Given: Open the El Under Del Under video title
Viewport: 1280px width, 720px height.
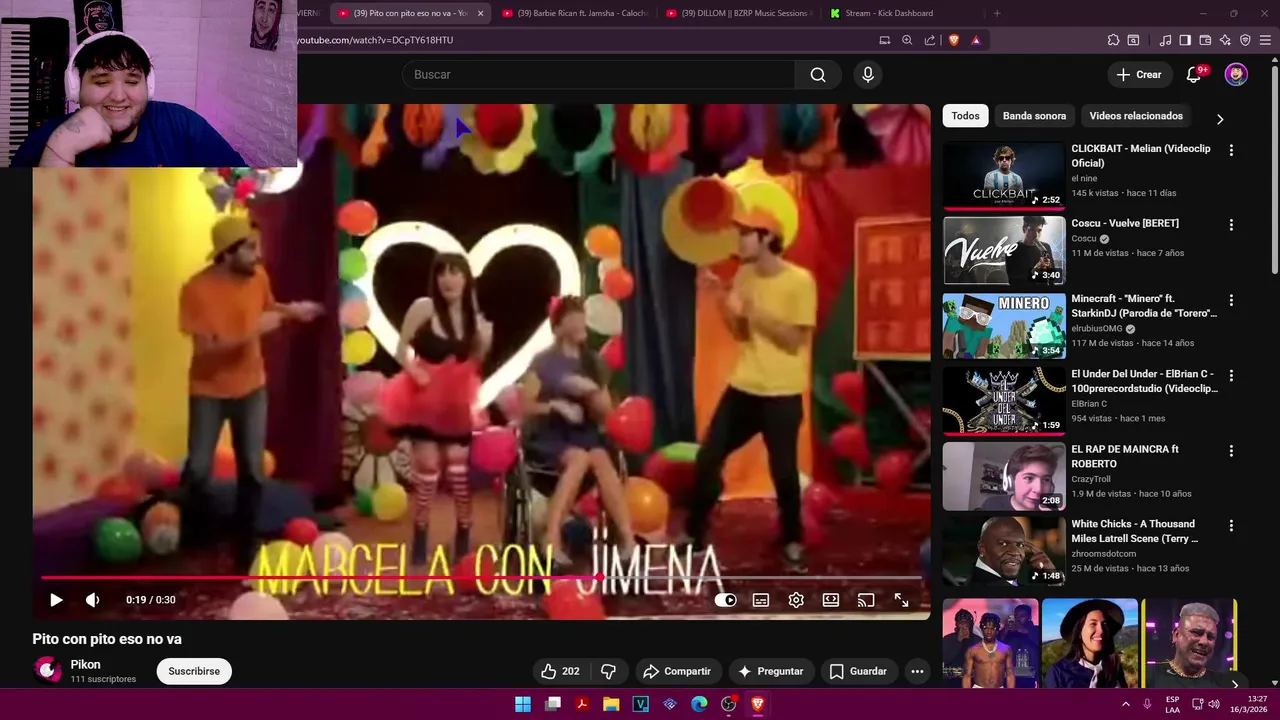Looking at the screenshot, I should [x=1144, y=381].
